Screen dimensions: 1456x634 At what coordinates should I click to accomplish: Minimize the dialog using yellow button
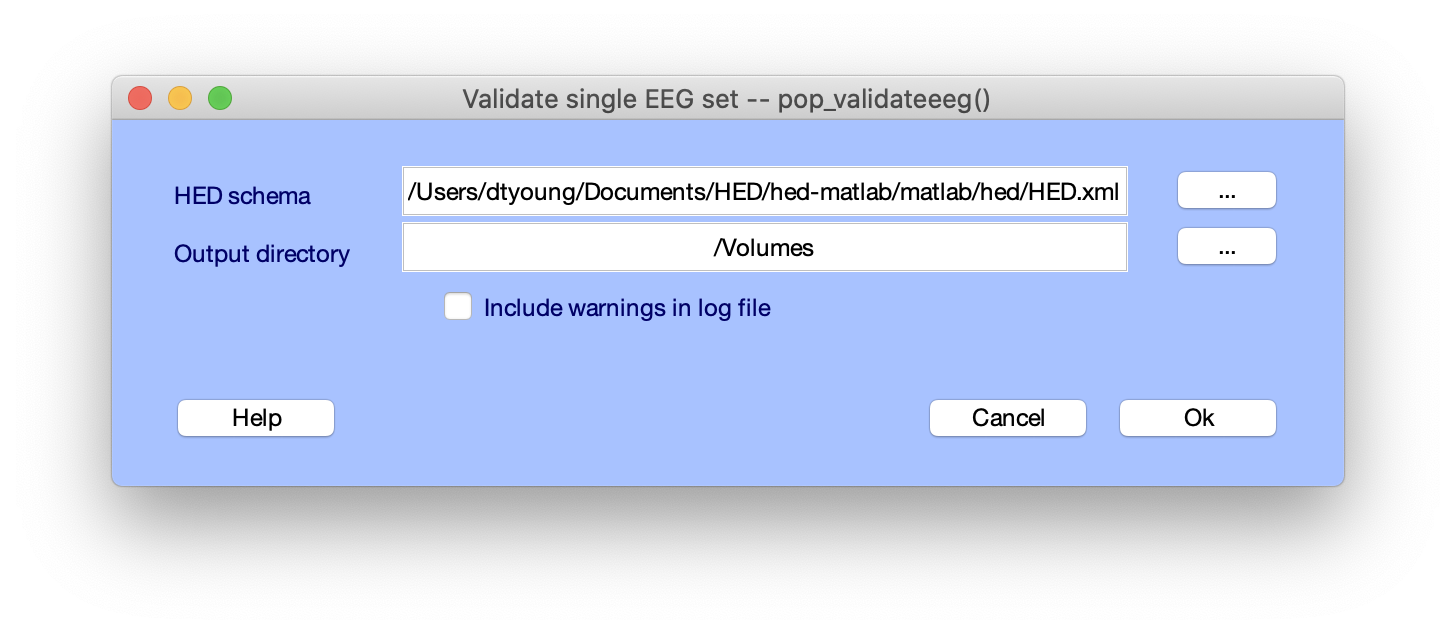click(x=180, y=98)
